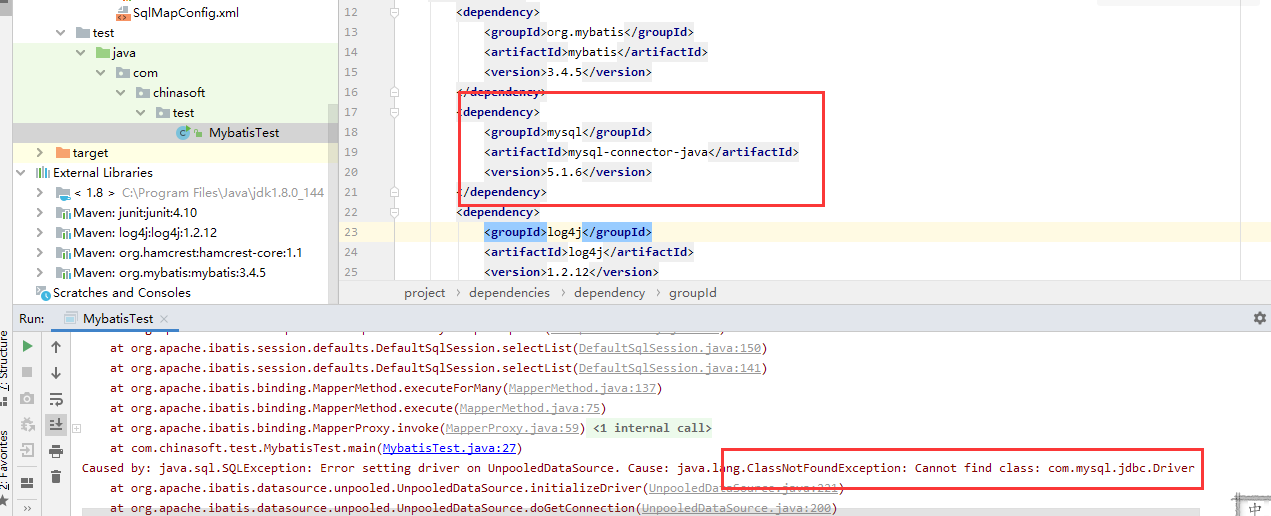Click the 'dependencies' breadcrumb

[509, 293]
